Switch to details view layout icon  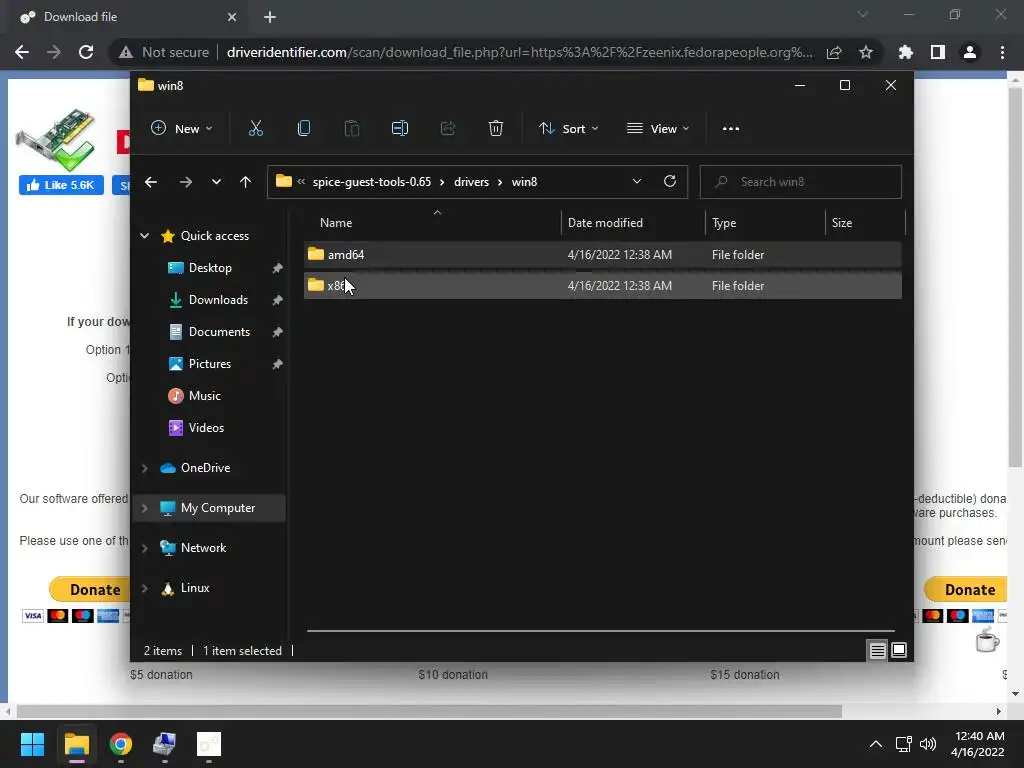877,650
